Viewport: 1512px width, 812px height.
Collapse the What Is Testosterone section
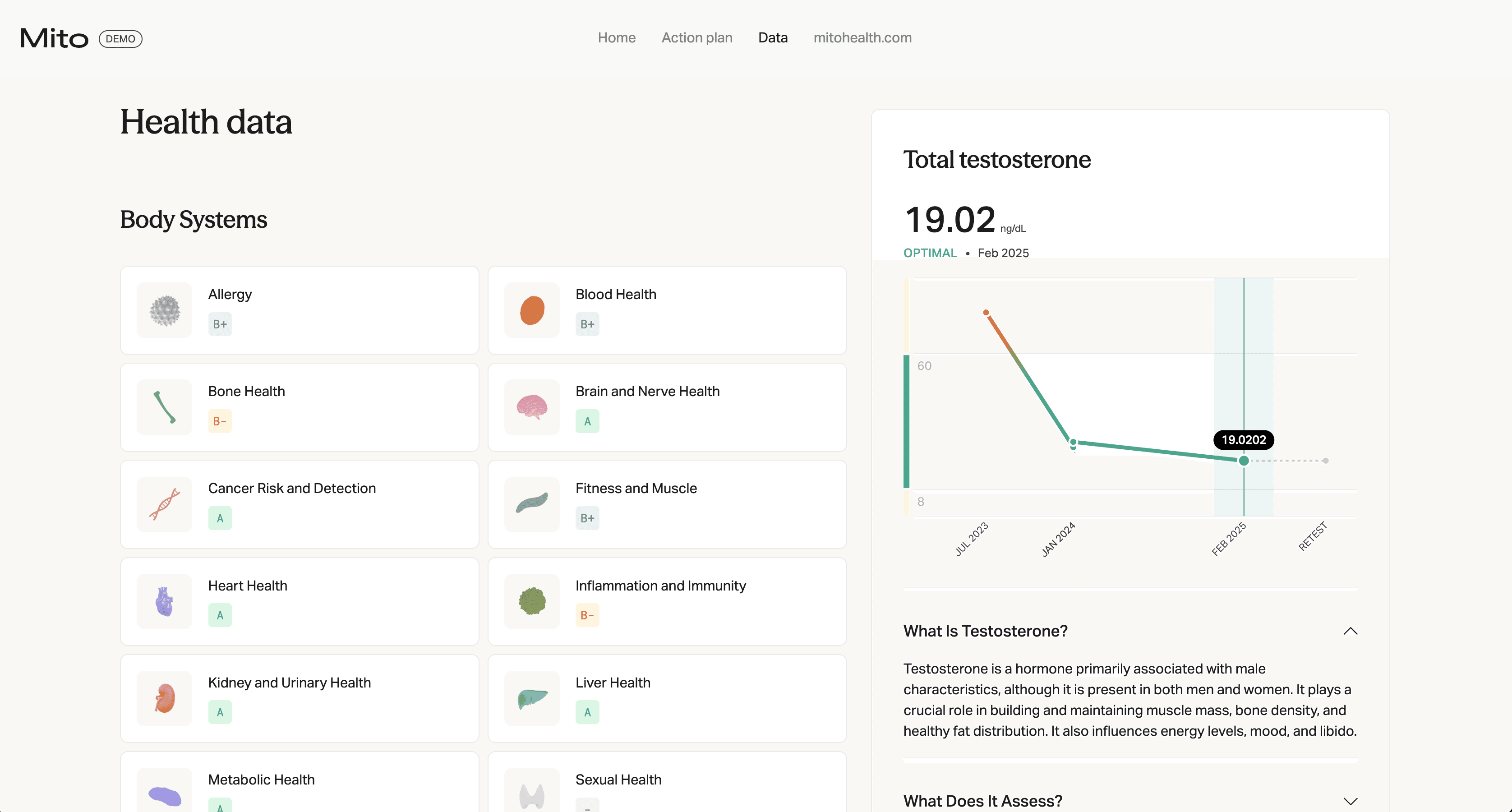click(1350, 631)
